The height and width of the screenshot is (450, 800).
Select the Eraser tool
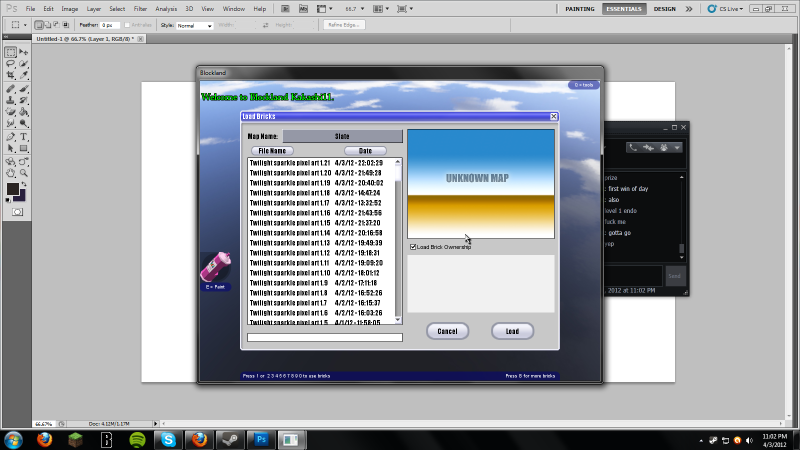click(11, 112)
